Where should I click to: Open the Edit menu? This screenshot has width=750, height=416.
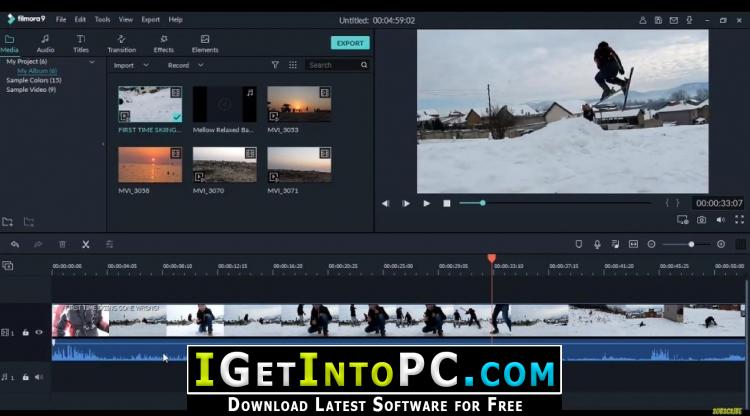click(x=80, y=20)
